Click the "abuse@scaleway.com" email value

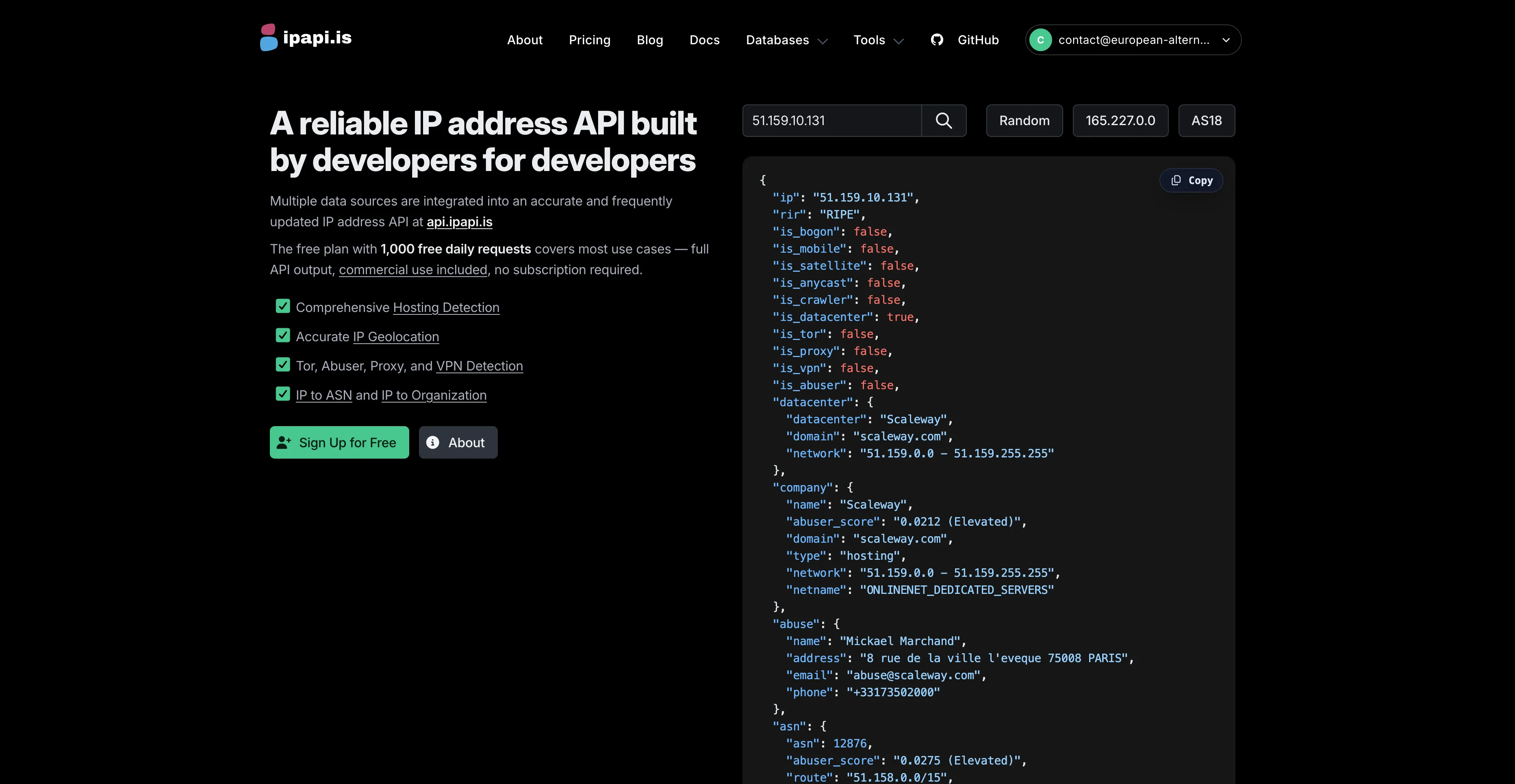(913, 675)
